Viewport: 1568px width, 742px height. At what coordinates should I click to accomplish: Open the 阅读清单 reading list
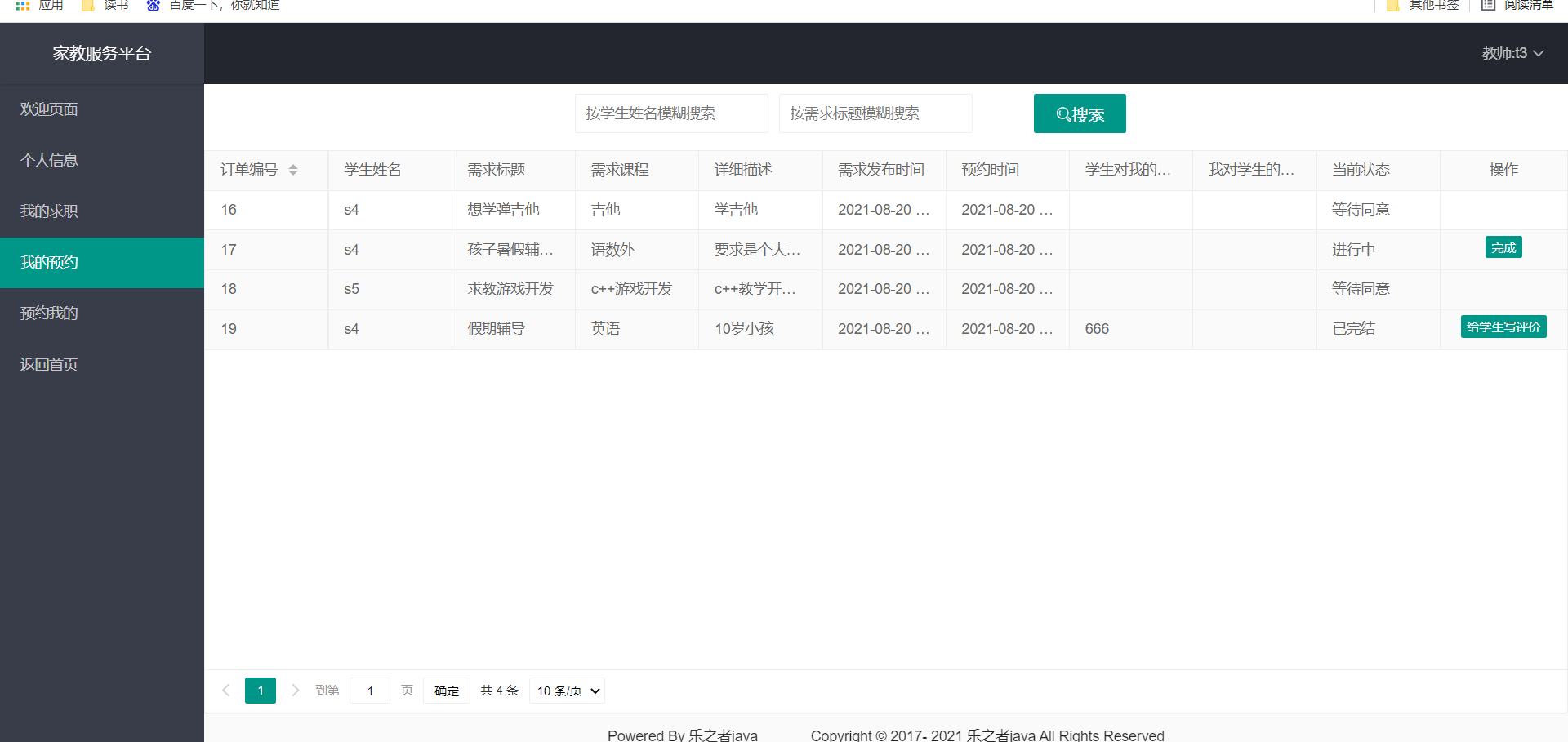coord(1517,5)
